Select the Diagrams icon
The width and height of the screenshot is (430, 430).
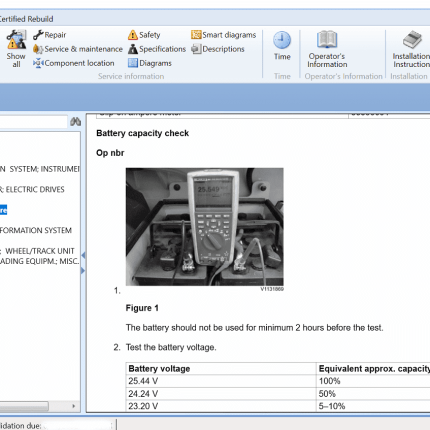coord(133,63)
